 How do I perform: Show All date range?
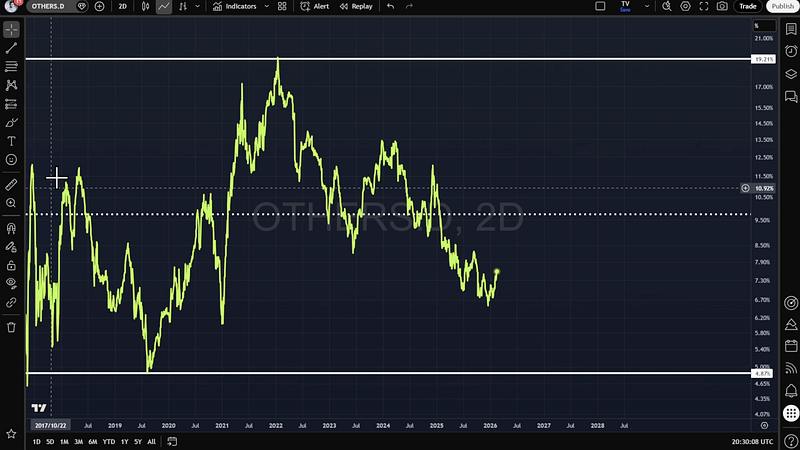152,442
